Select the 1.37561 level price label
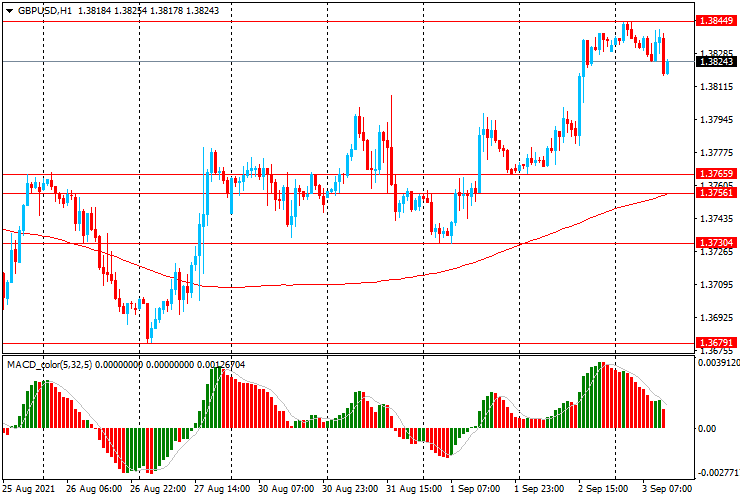Image resolution: width=740 pixels, height=500 pixels. [716, 193]
